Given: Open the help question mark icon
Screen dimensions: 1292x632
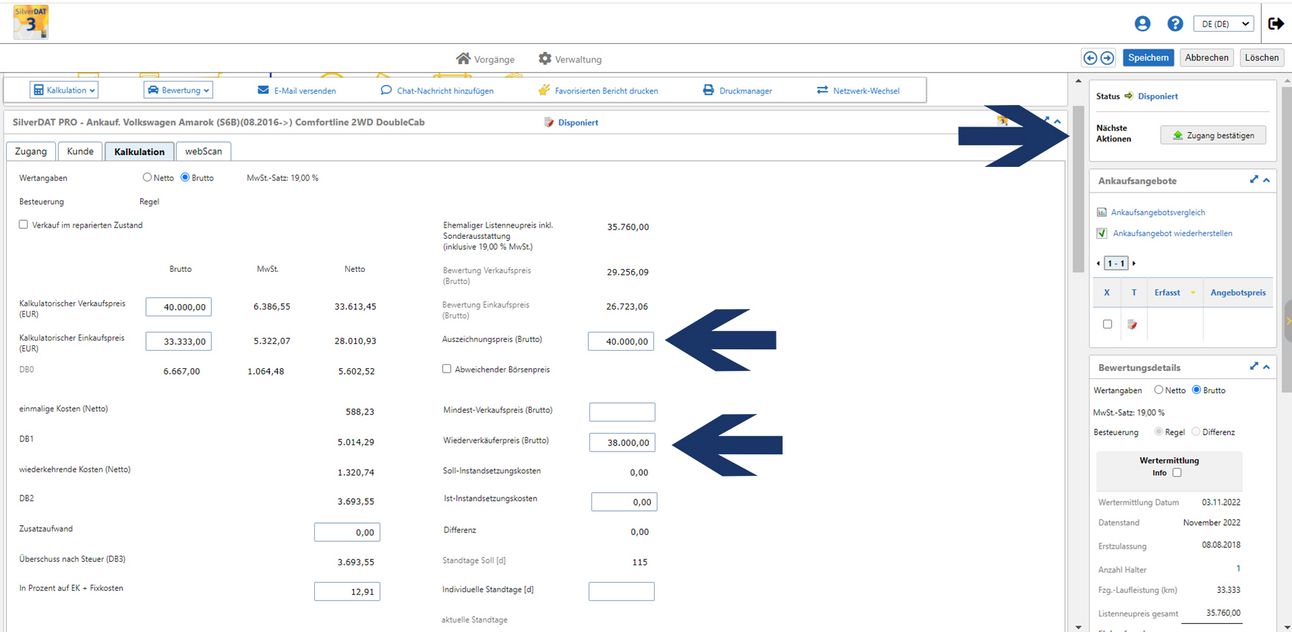Looking at the screenshot, I should [x=1175, y=23].
